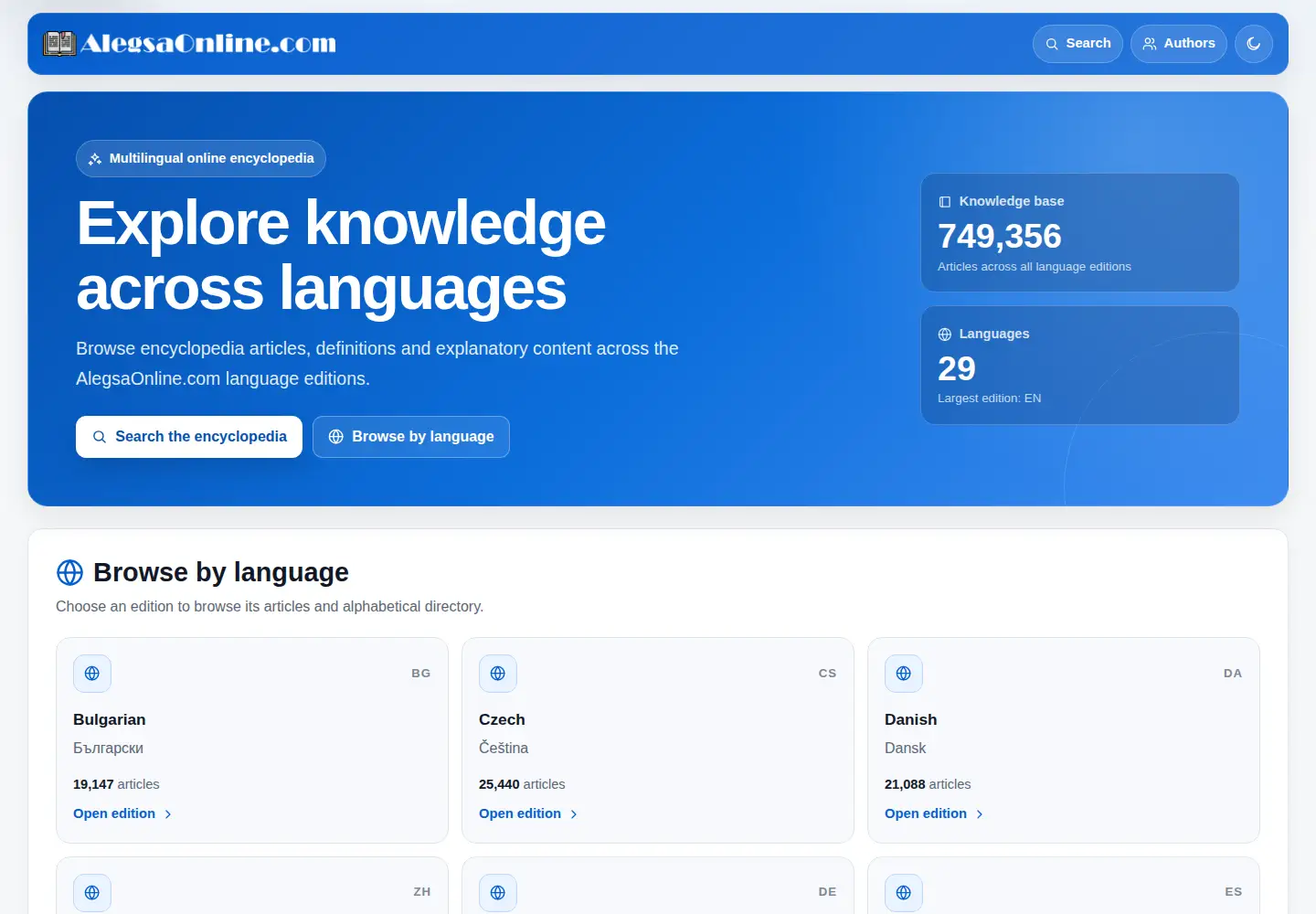Open edition link for Bulgarian
This screenshot has height=914, width=1316.
pos(122,813)
